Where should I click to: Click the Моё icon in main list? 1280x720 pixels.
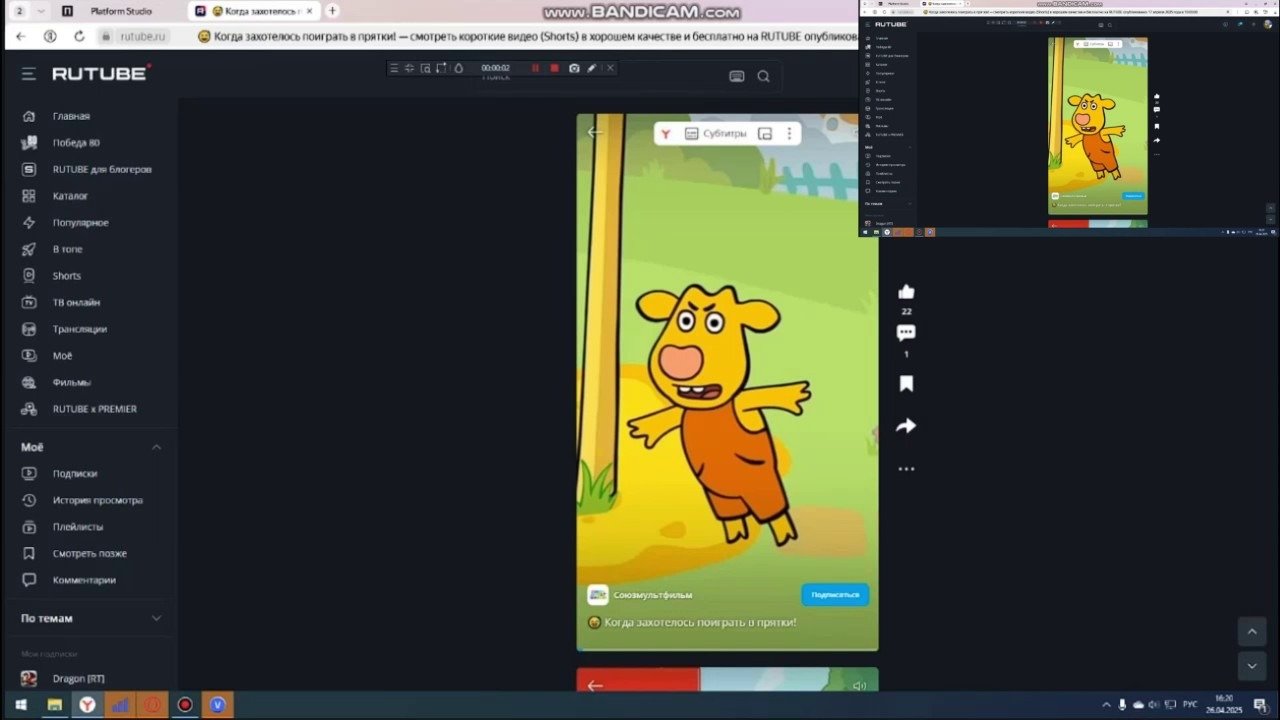29,356
